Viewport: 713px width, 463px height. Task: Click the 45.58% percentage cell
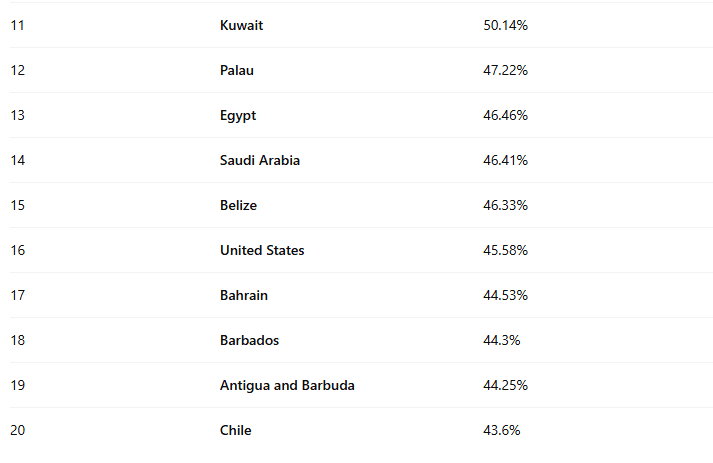tap(505, 250)
